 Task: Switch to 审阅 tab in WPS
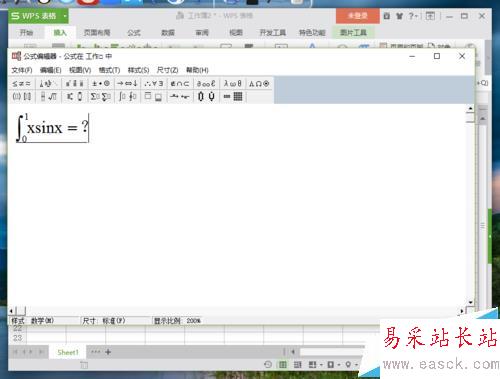[202, 33]
